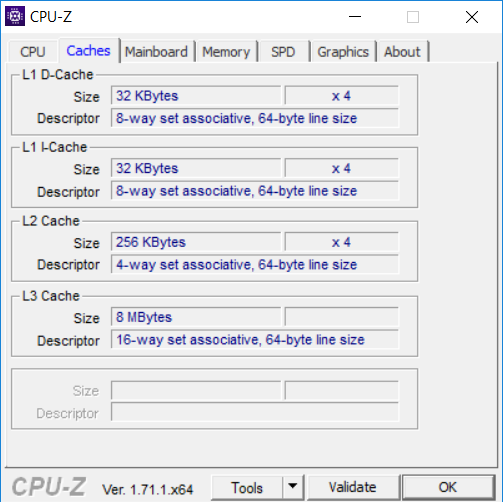Go to the Memory tab

coord(226,52)
